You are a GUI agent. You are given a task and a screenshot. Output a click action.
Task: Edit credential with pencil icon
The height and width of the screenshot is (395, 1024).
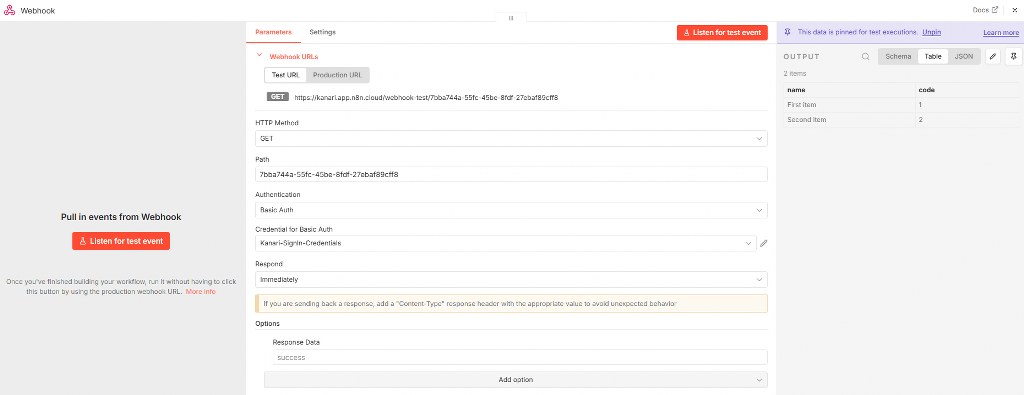click(763, 244)
